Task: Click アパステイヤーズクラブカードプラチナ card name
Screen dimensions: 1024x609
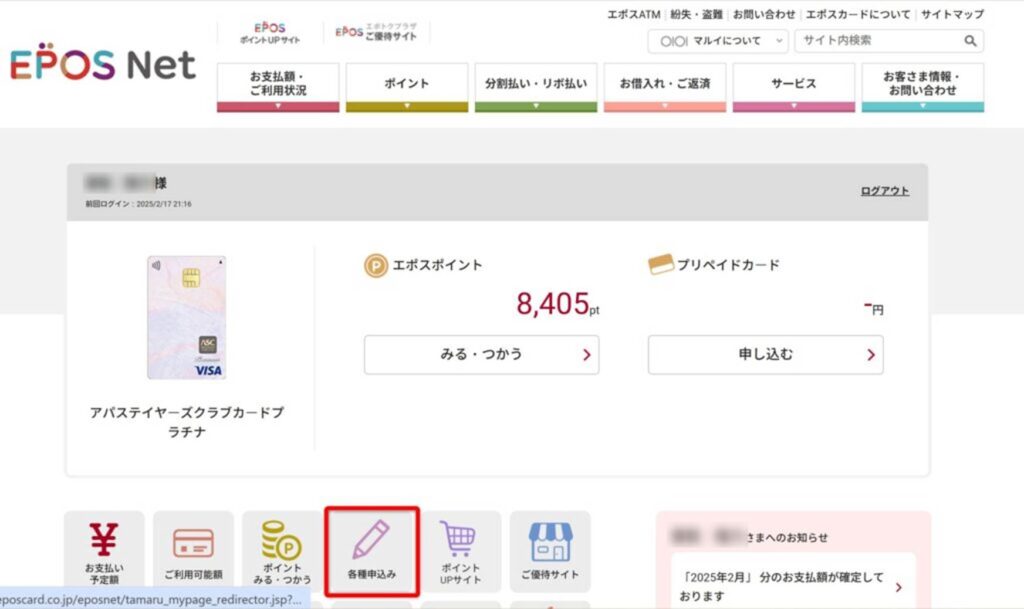Action: 187,422
